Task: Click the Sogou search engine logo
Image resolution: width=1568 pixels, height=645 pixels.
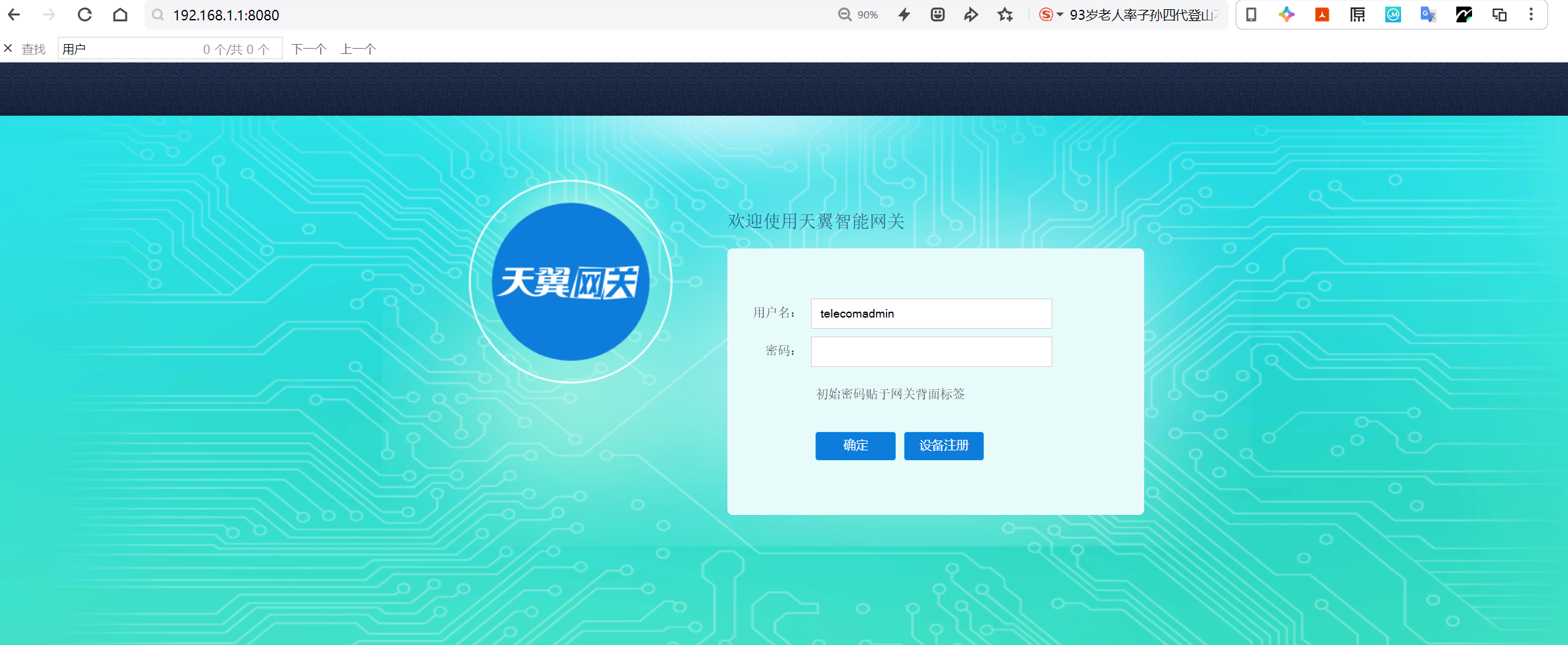Action: pyautogui.click(x=1046, y=14)
